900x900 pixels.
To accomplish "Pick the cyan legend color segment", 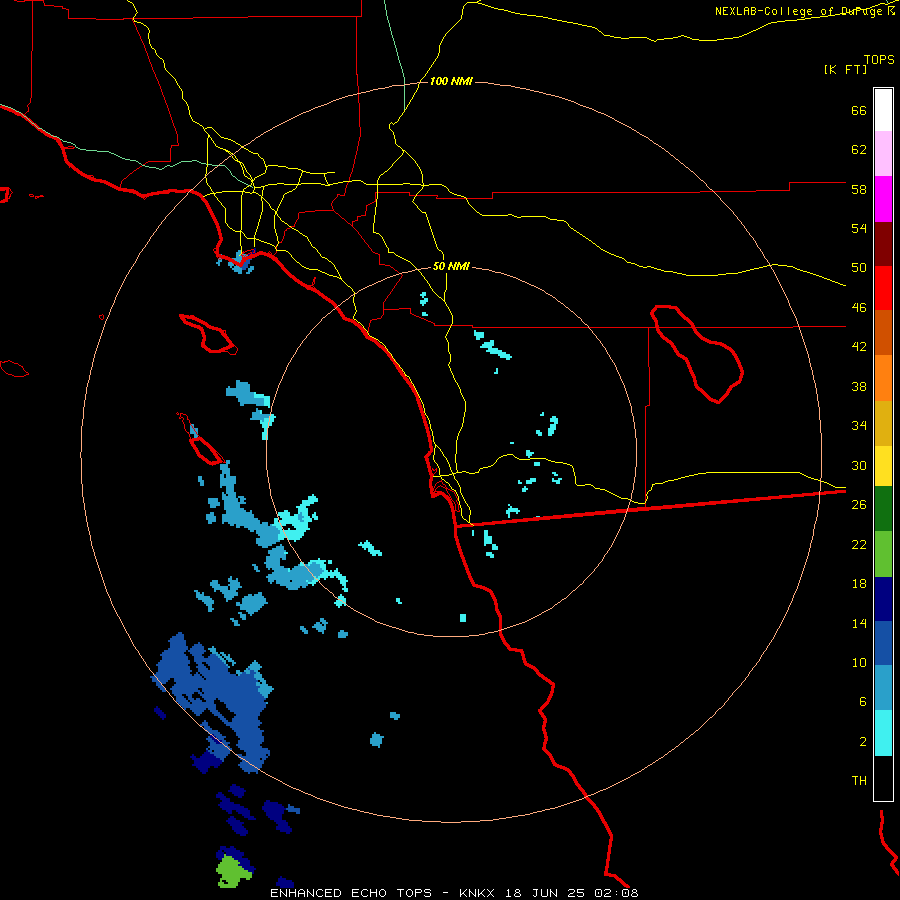I will (883, 733).
